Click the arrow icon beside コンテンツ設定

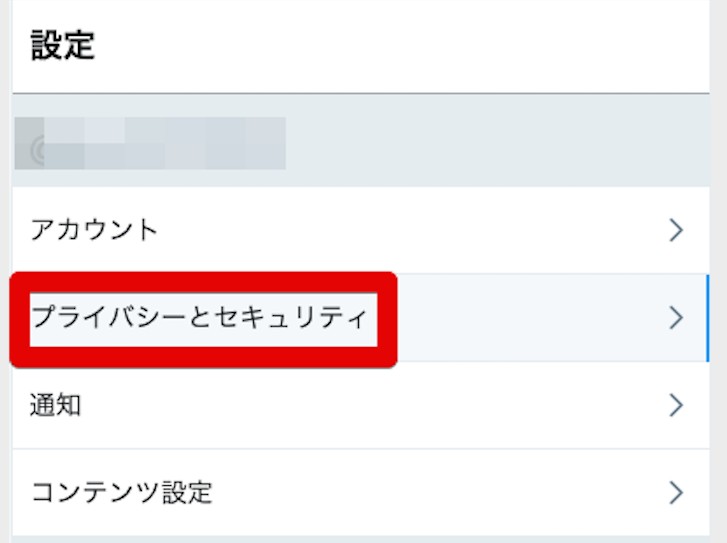tap(676, 492)
